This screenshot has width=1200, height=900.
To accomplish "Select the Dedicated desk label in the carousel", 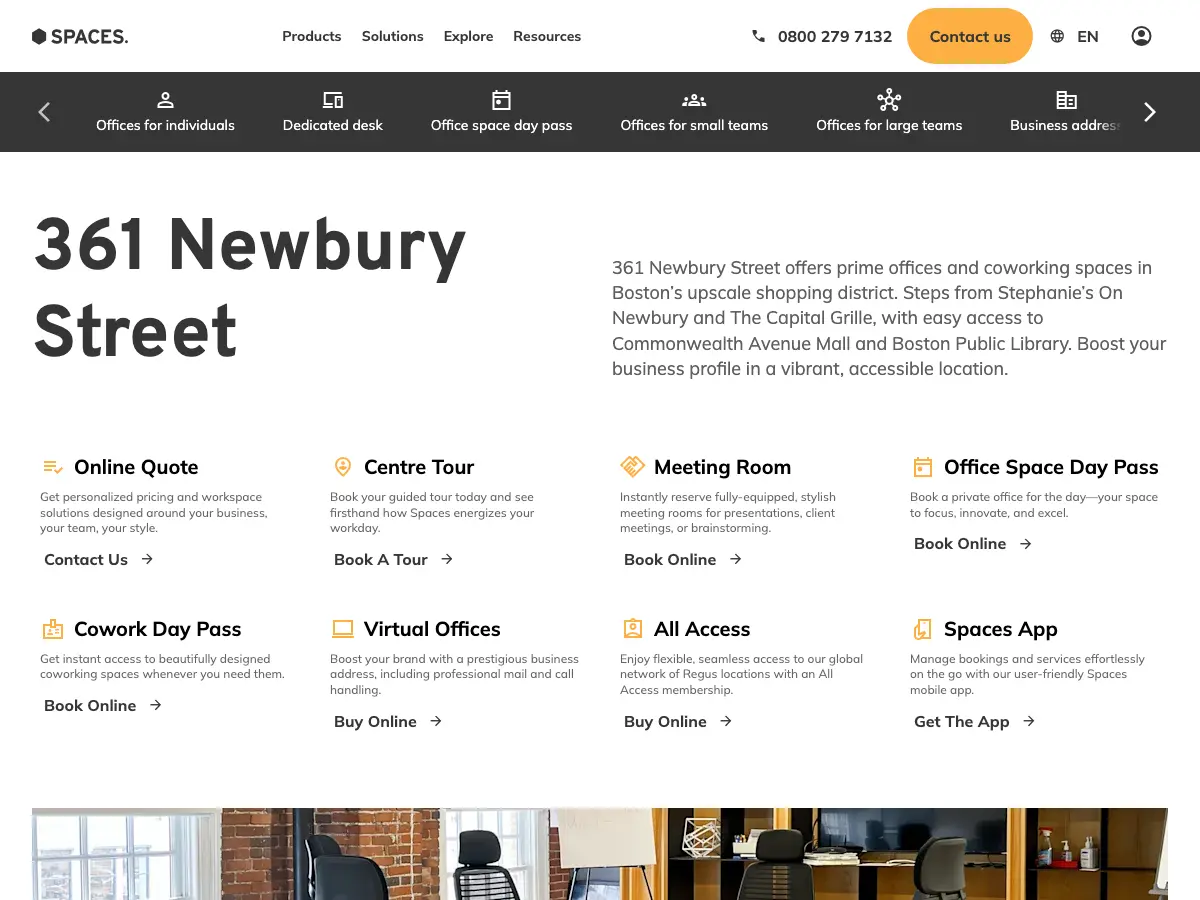I will click(x=333, y=125).
